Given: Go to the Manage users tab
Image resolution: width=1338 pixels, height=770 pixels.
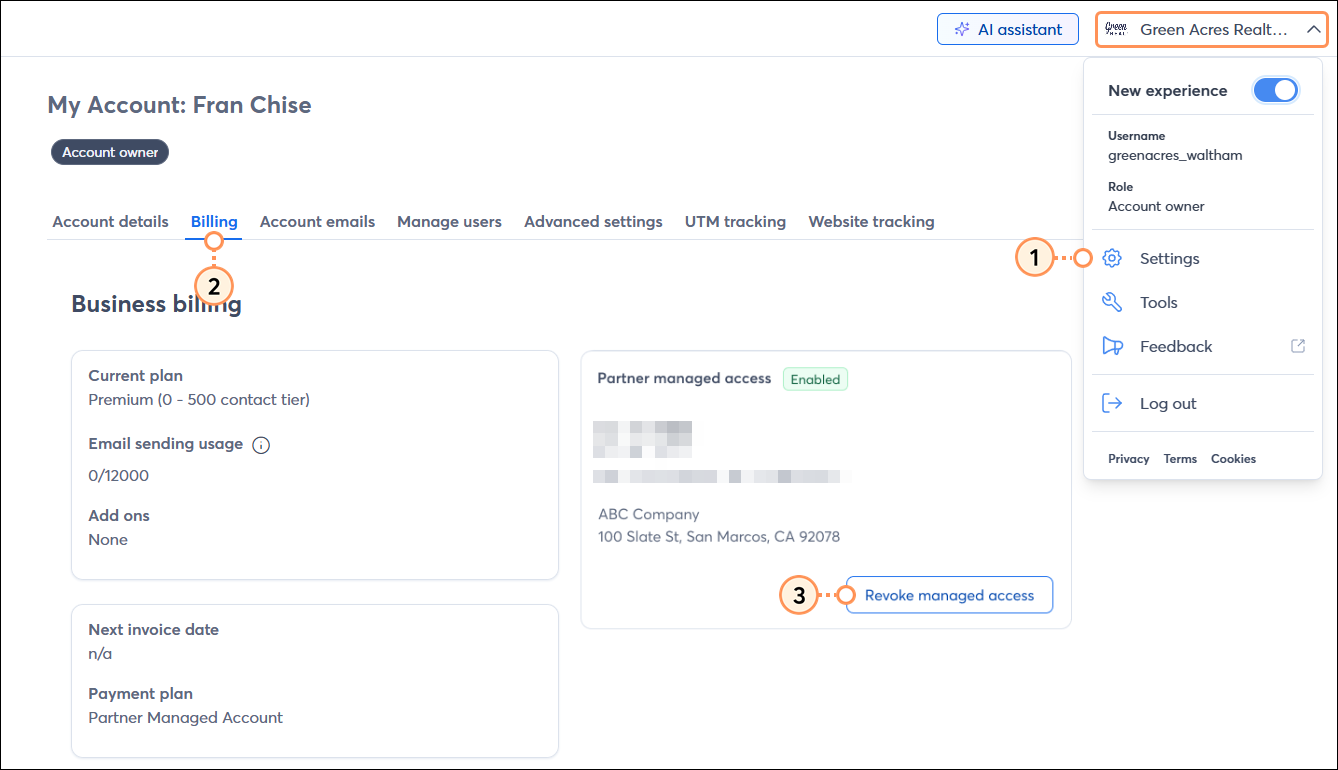Looking at the screenshot, I should coord(449,221).
